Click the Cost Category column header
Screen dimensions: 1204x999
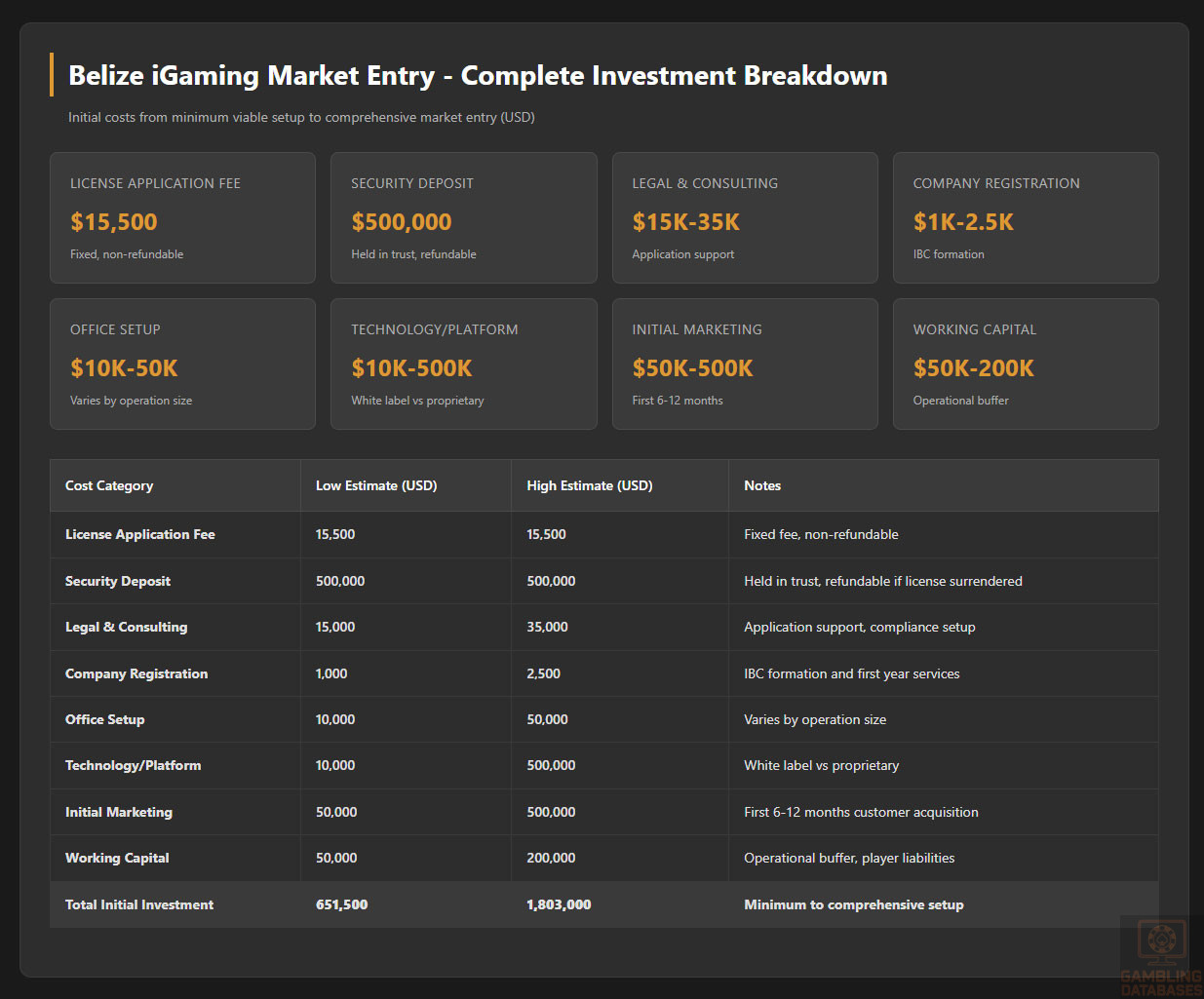[109, 485]
